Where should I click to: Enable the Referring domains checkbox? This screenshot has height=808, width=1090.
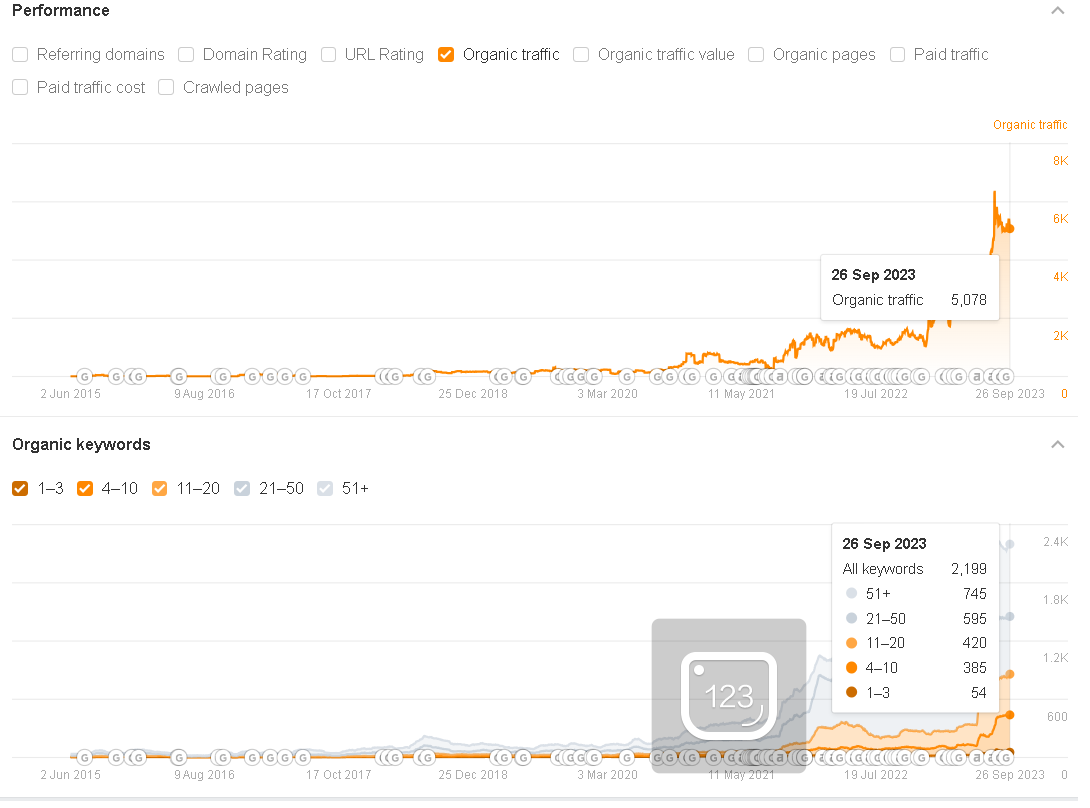(20, 55)
